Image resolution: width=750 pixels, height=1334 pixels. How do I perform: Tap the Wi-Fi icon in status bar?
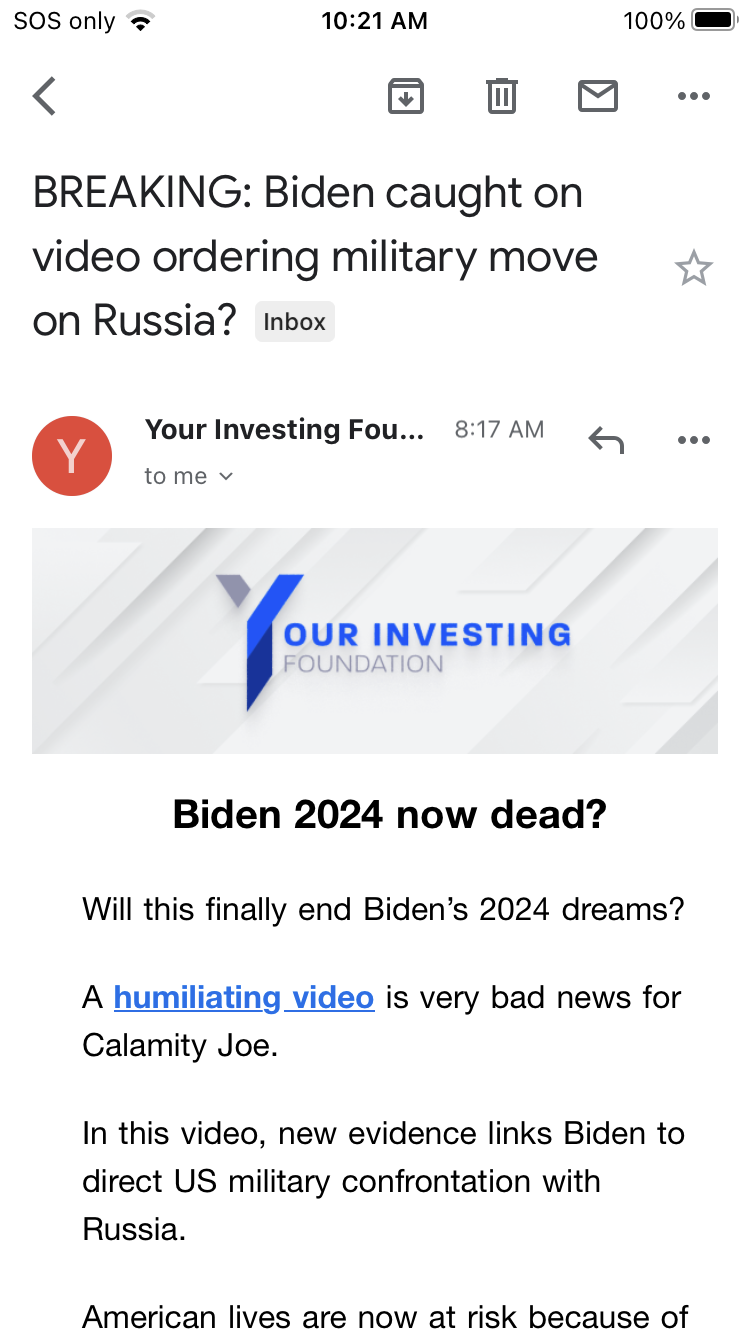pos(141,21)
